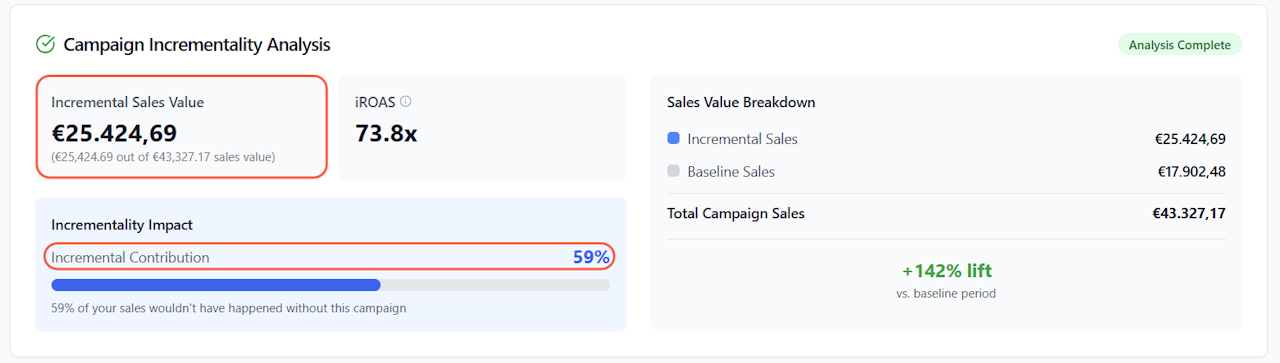Image resolution: width=1280 pixels, height=363 pixels.
Task: Click the Total Campaign Sales row
Action: tap(946, 213)
